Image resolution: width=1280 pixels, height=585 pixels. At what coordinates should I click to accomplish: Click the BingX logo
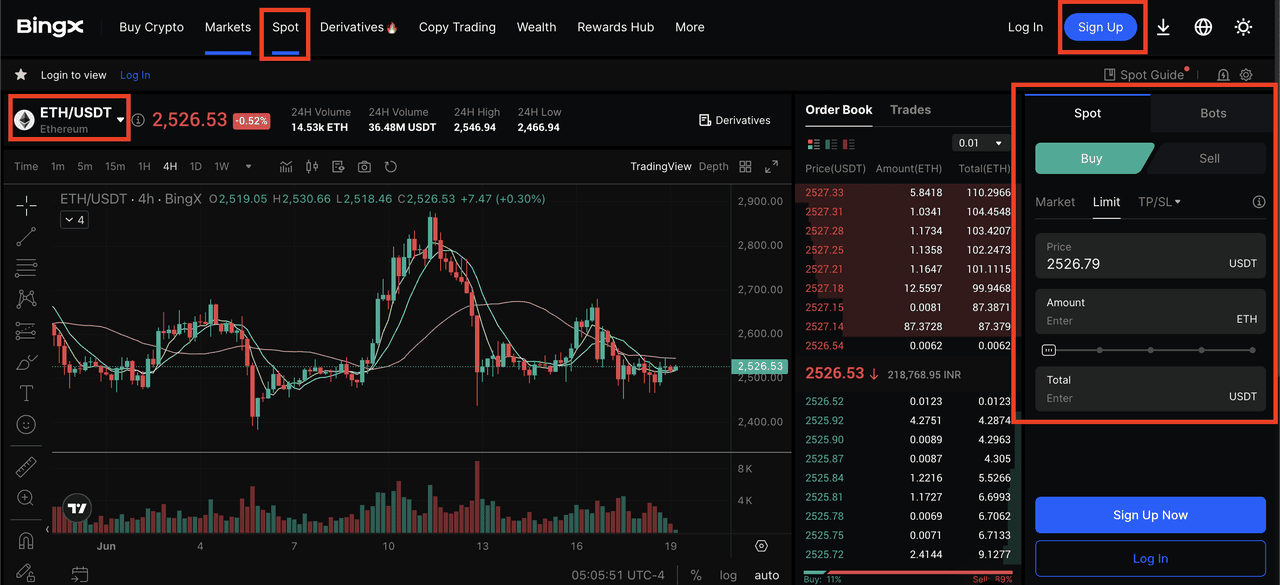tap(50, 27)
